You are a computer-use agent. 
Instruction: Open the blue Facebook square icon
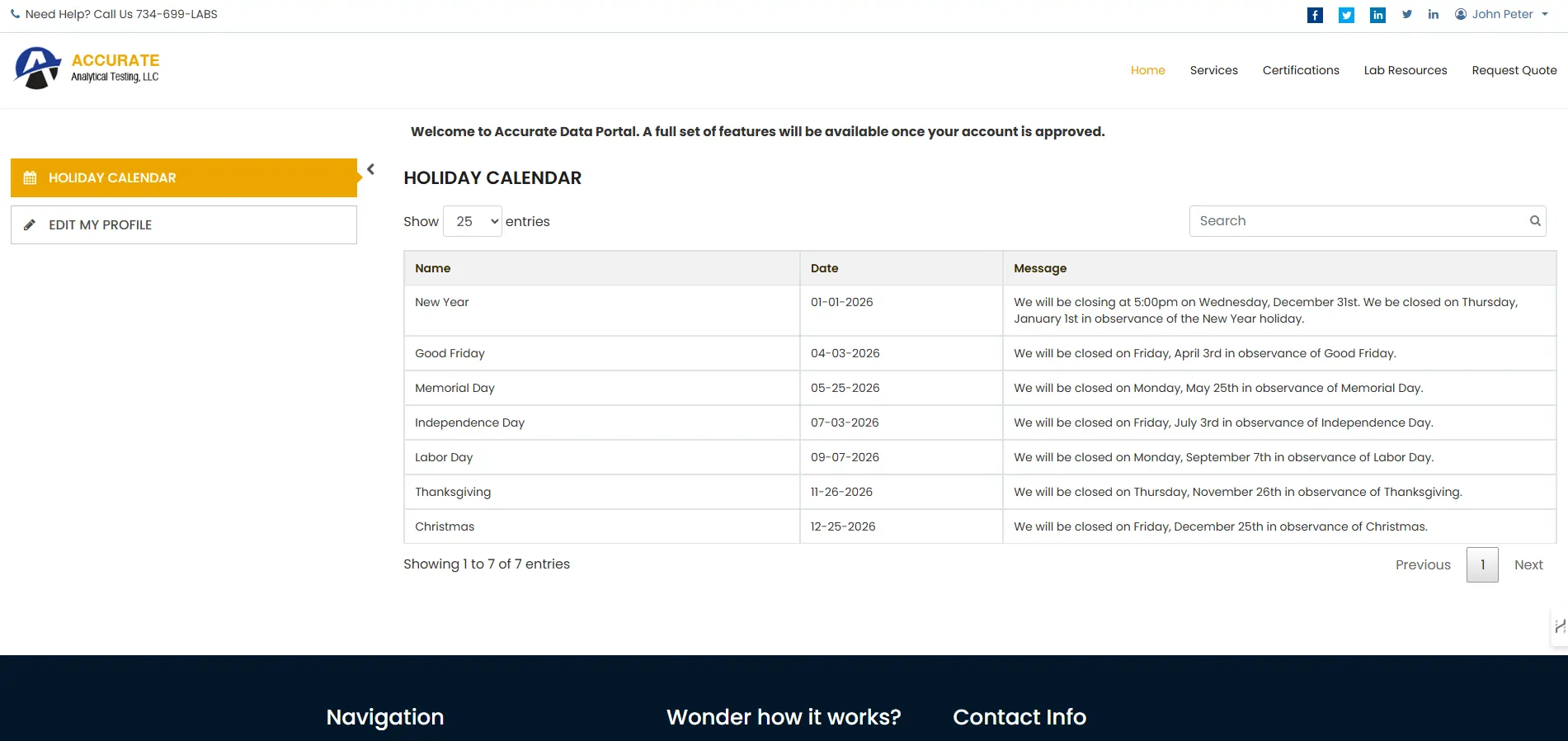click(x=1315, y=15)
